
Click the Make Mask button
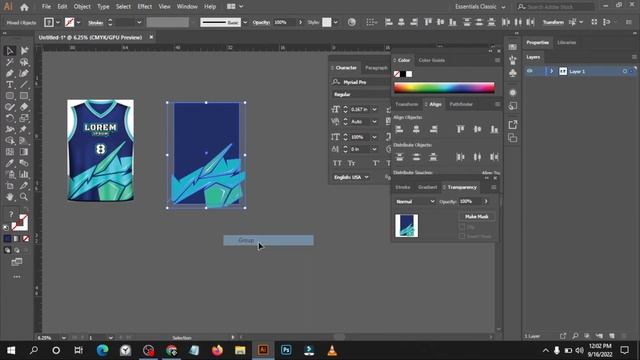pos(477,217)
